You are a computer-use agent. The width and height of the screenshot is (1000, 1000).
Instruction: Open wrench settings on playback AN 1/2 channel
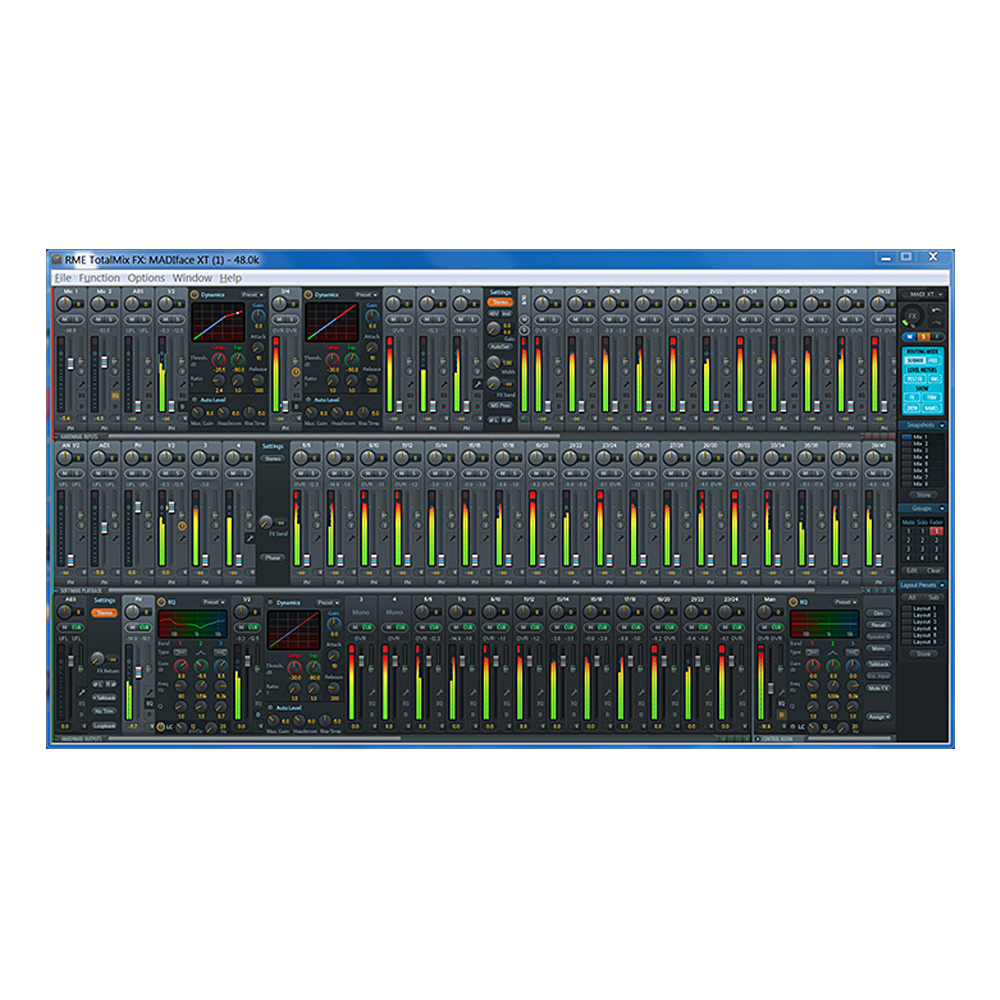coord(82,538)
